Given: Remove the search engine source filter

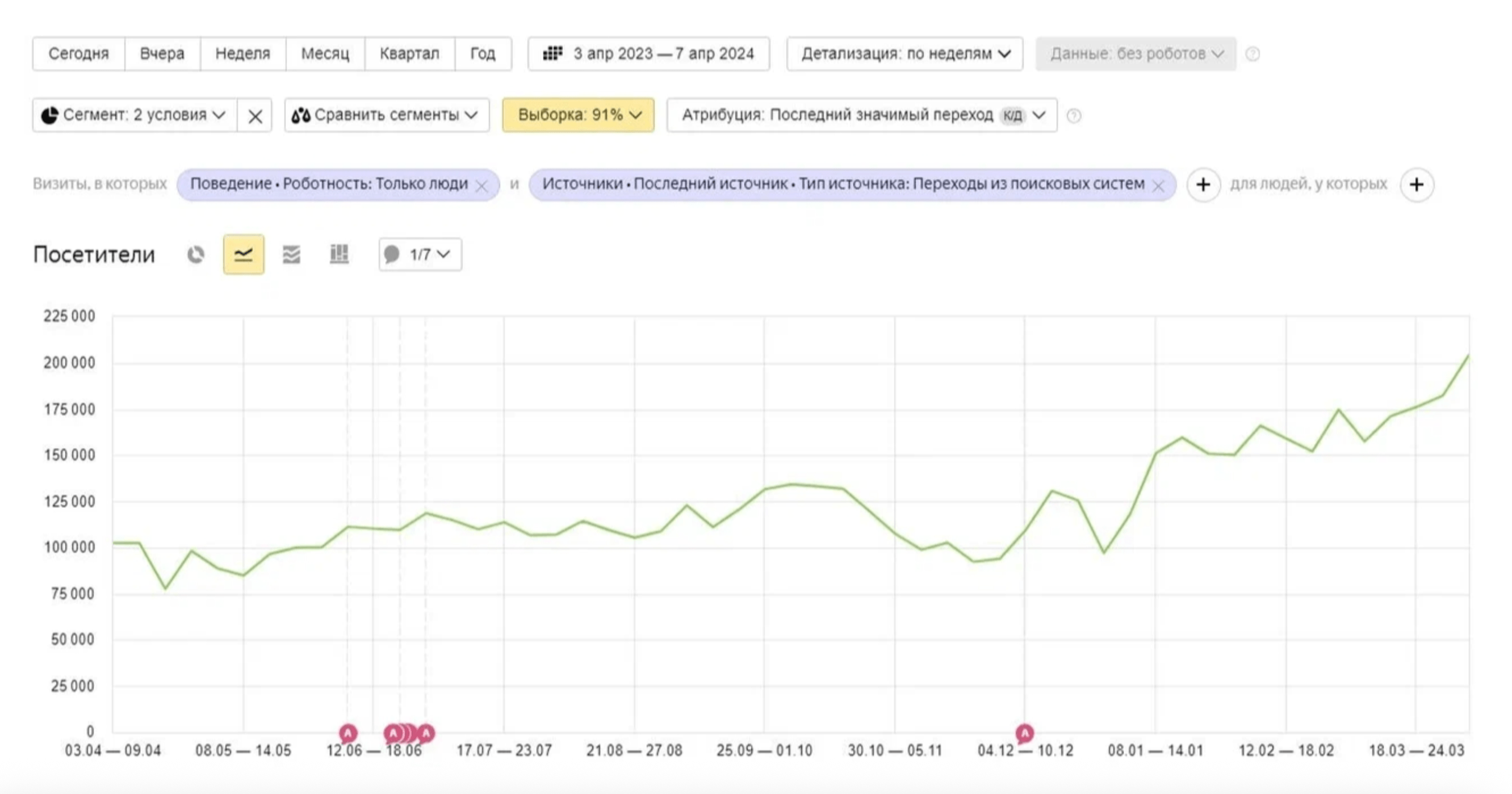Looking at the screenshot, I should (x=1158, y=186).
